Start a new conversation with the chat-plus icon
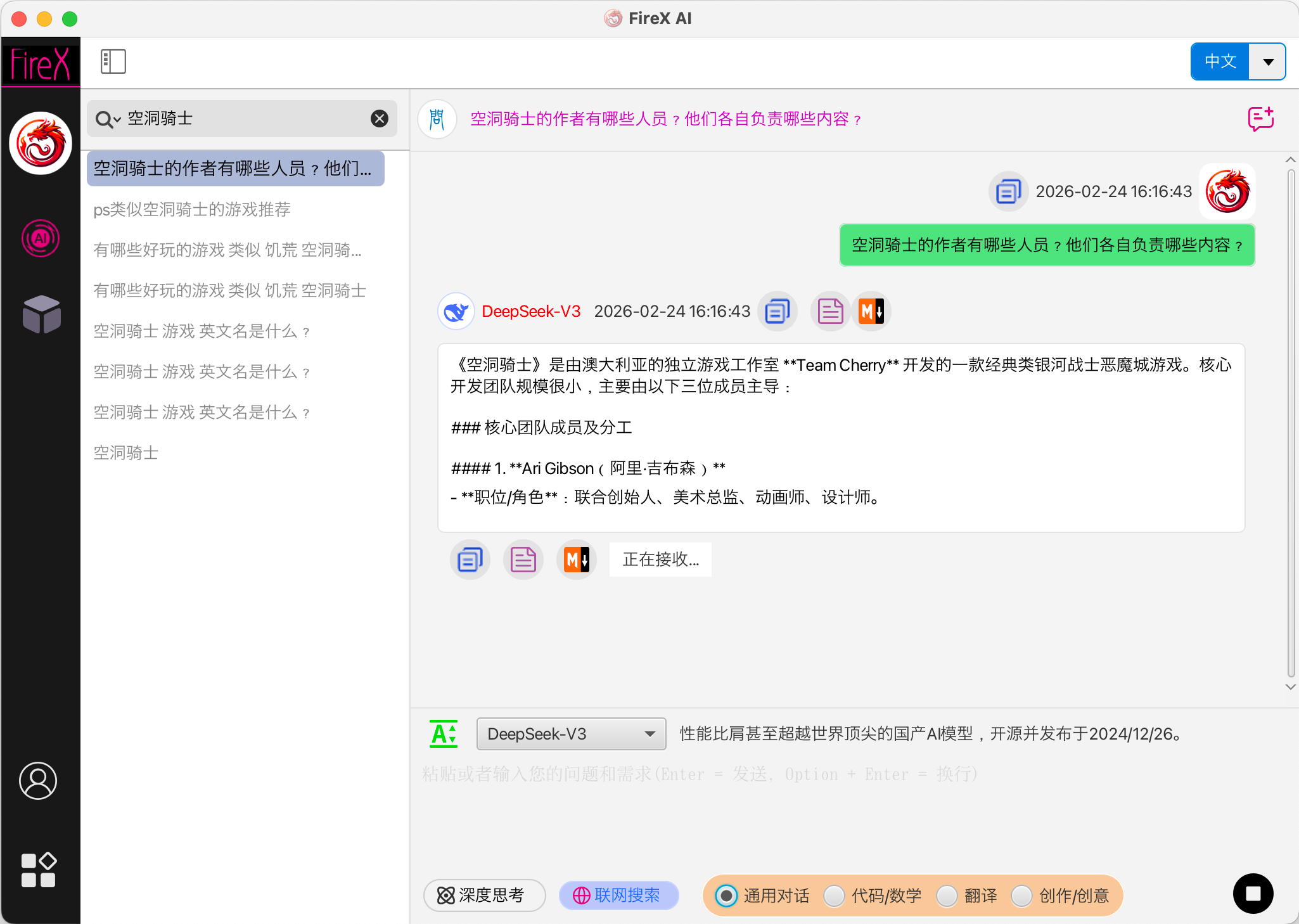This screenshot has width=1299, height=924. (x=1260, y=118)
